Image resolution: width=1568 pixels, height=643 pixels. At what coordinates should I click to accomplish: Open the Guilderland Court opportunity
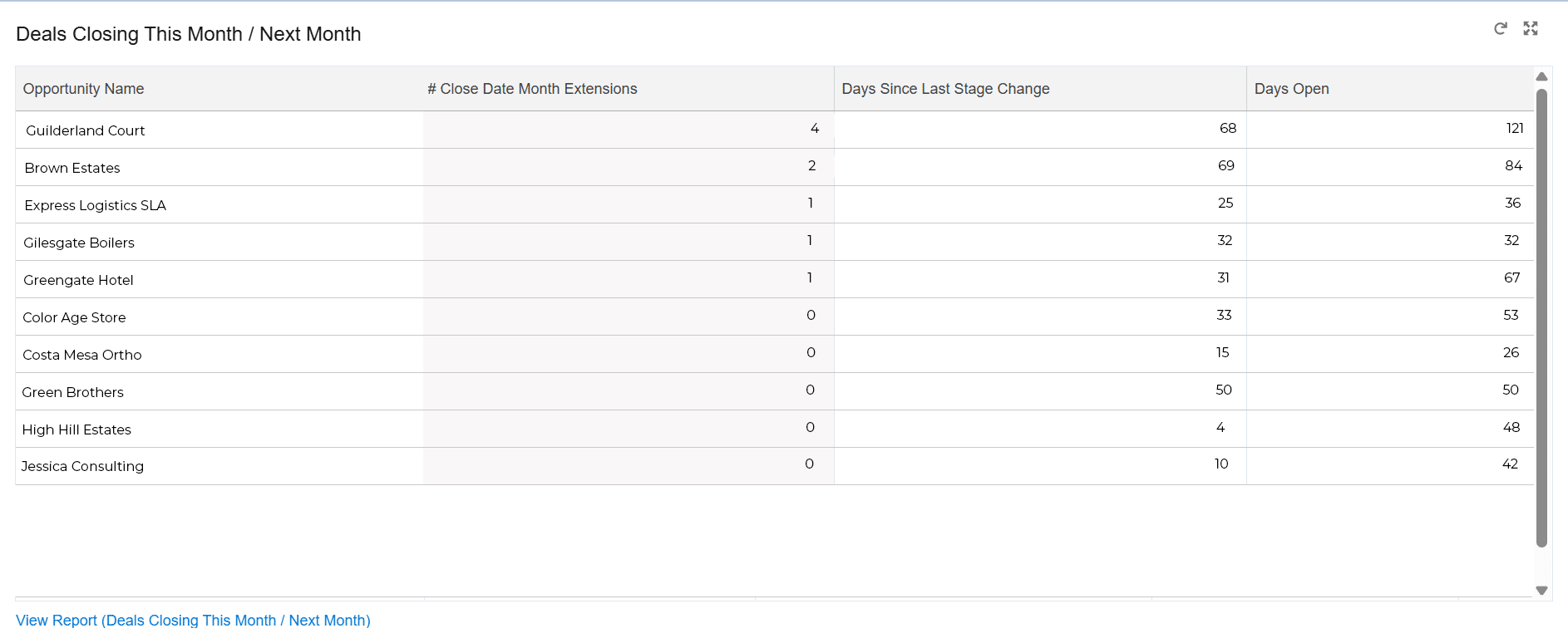point(85,130)
